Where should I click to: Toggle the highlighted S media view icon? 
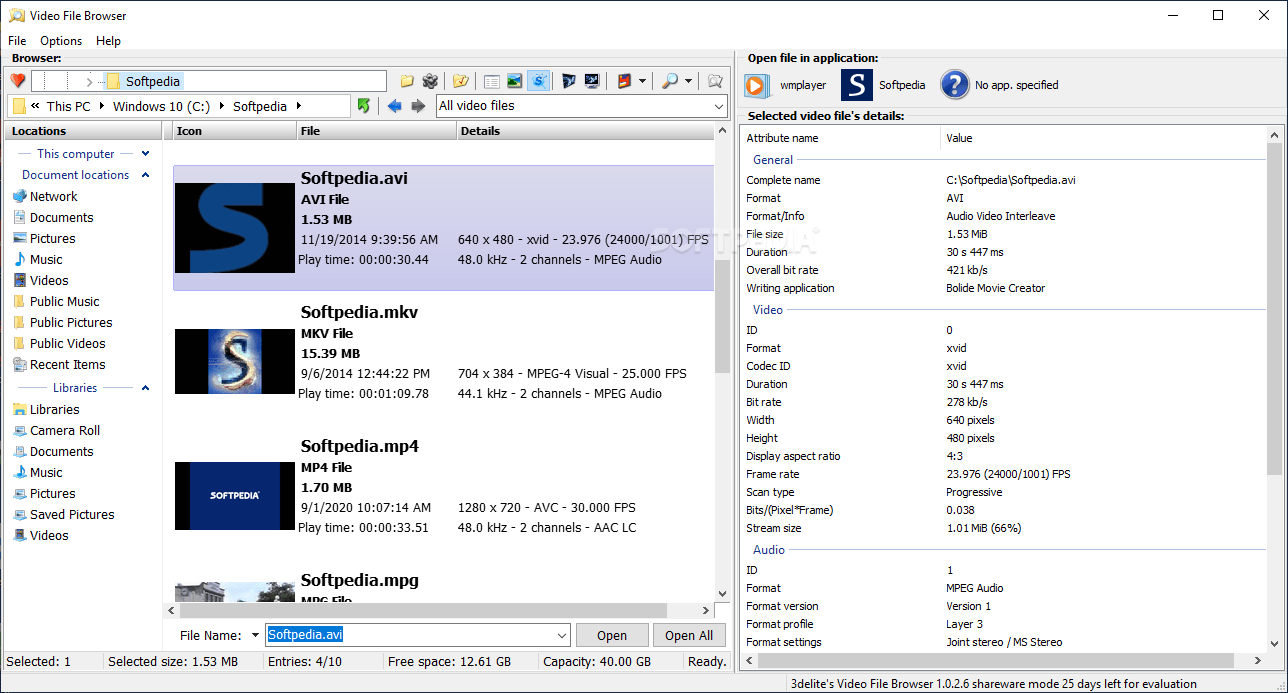539,81
